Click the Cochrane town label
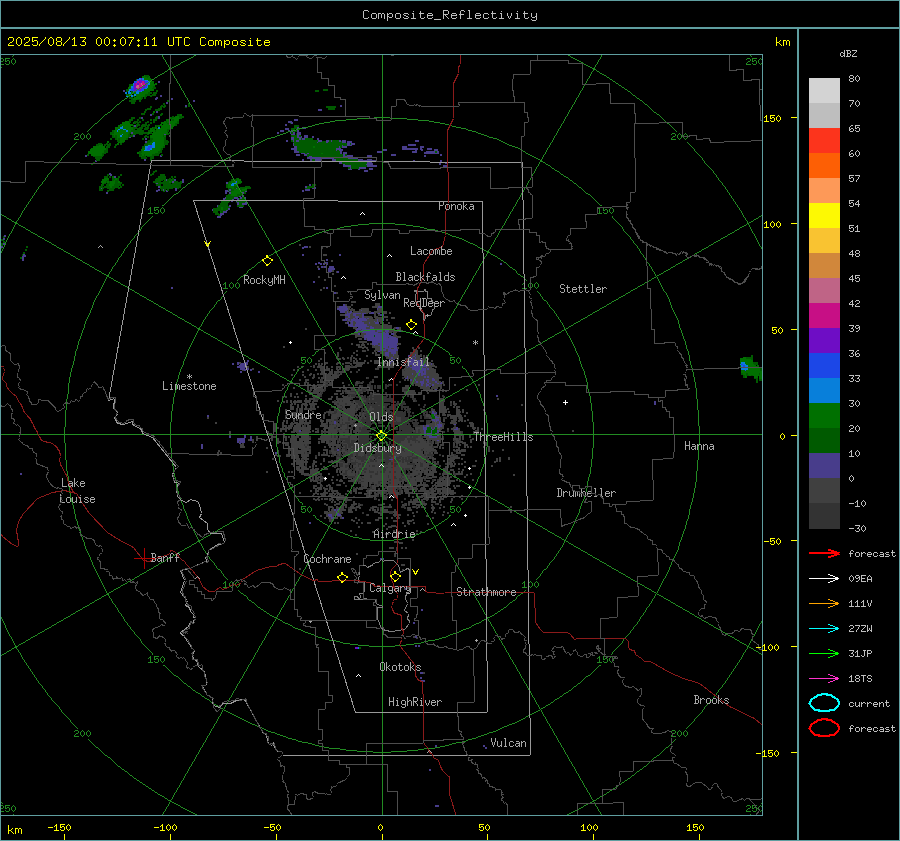This screenshot has width=900, height=841. tap(327, 559)
